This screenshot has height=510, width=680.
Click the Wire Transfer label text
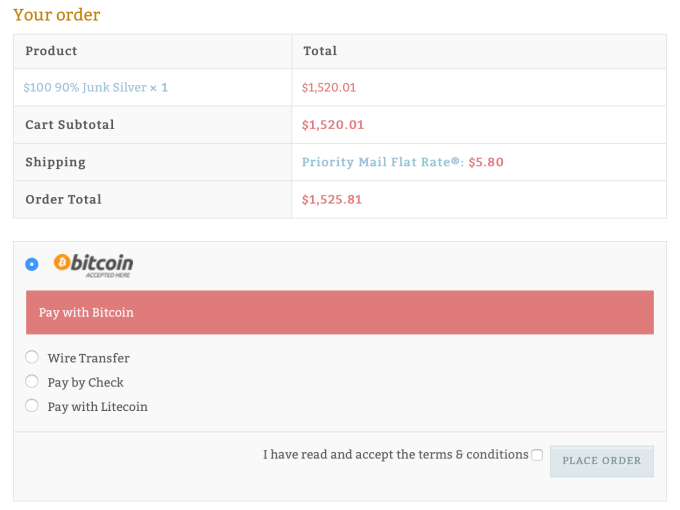(x=89, y=358)
